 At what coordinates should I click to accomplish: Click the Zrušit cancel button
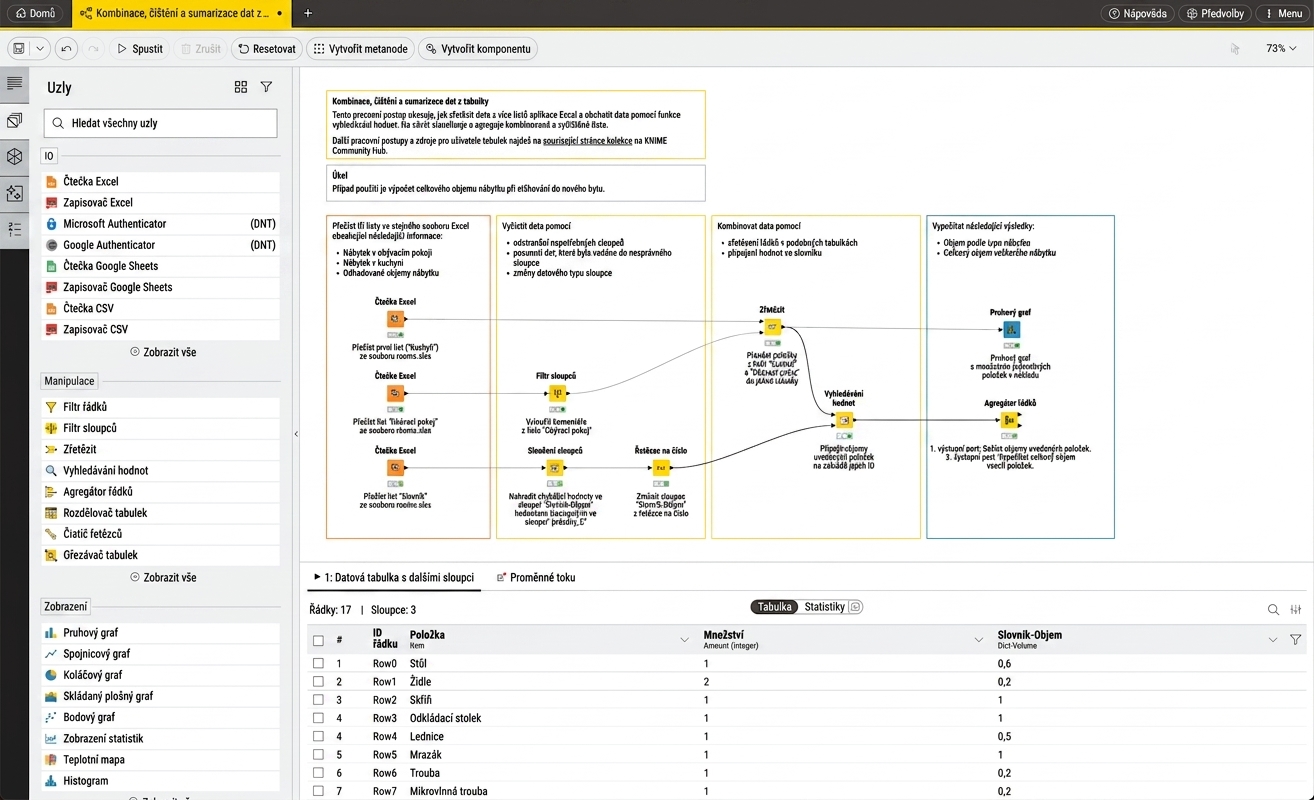tap(199, 49)
